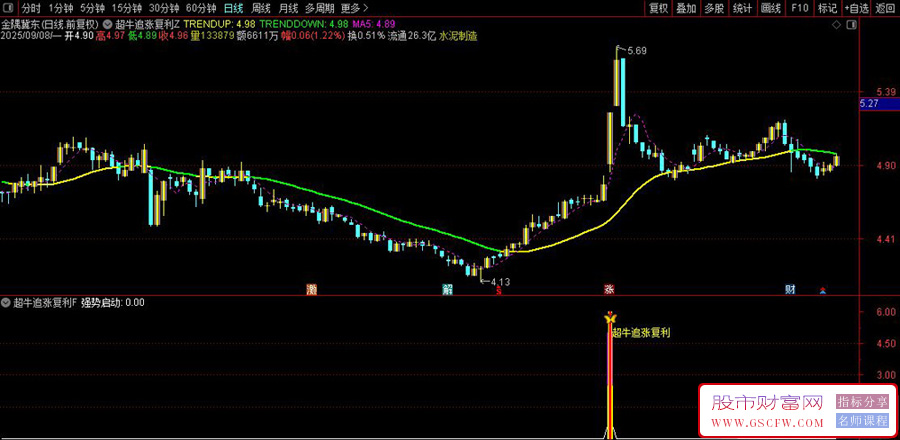This screenshot has width=900, height=440.
Task: Open the 复权 adjustment menu
Action: pos(658,9)
